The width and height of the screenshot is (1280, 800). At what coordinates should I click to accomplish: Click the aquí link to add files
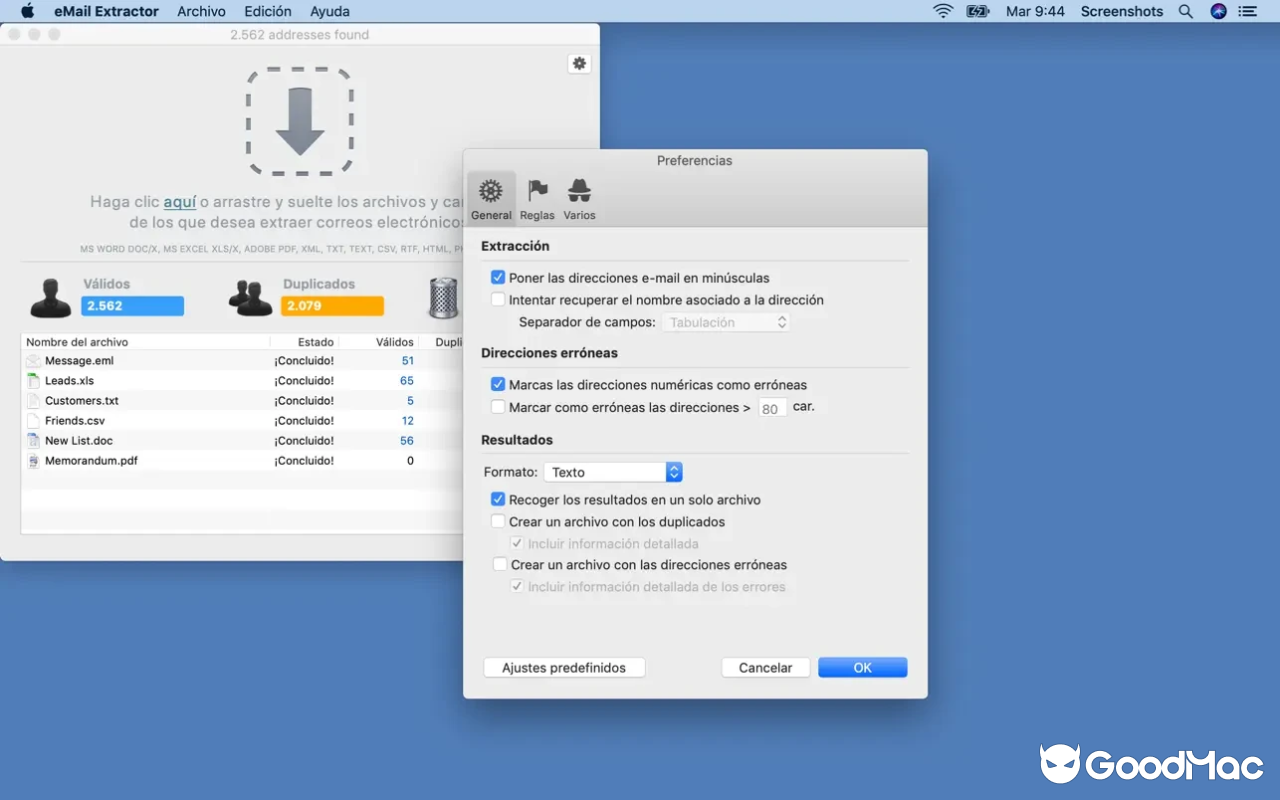[x=180, y=201]
